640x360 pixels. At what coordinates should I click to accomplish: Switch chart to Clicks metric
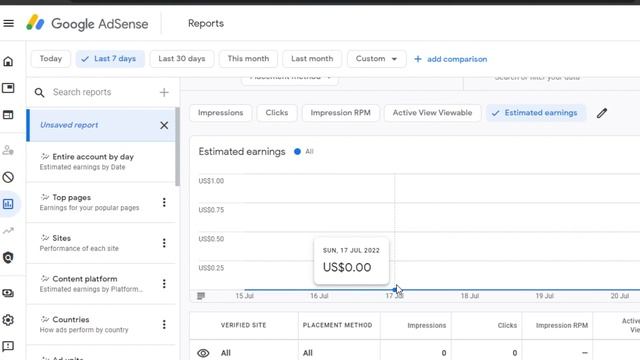tap(277, 113)
